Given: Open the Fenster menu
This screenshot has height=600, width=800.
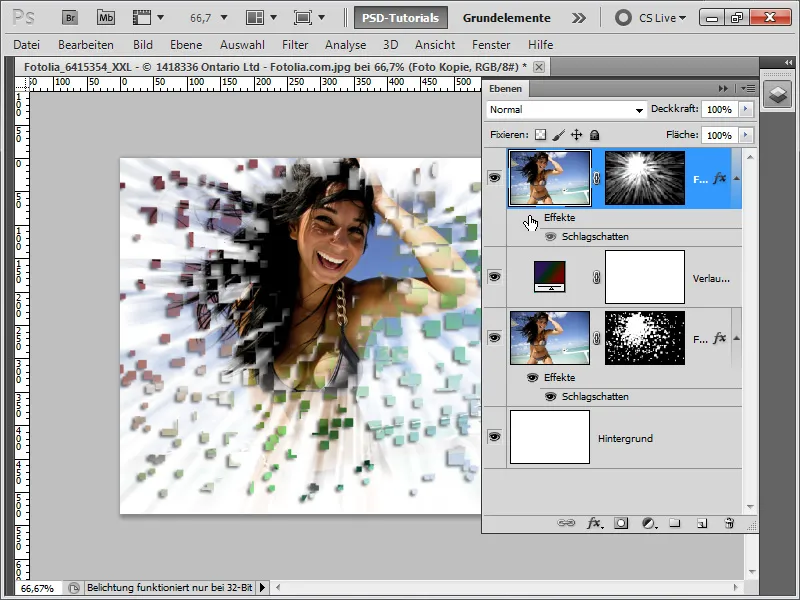Looking at the screenshot, I should (x=491, y=45).
